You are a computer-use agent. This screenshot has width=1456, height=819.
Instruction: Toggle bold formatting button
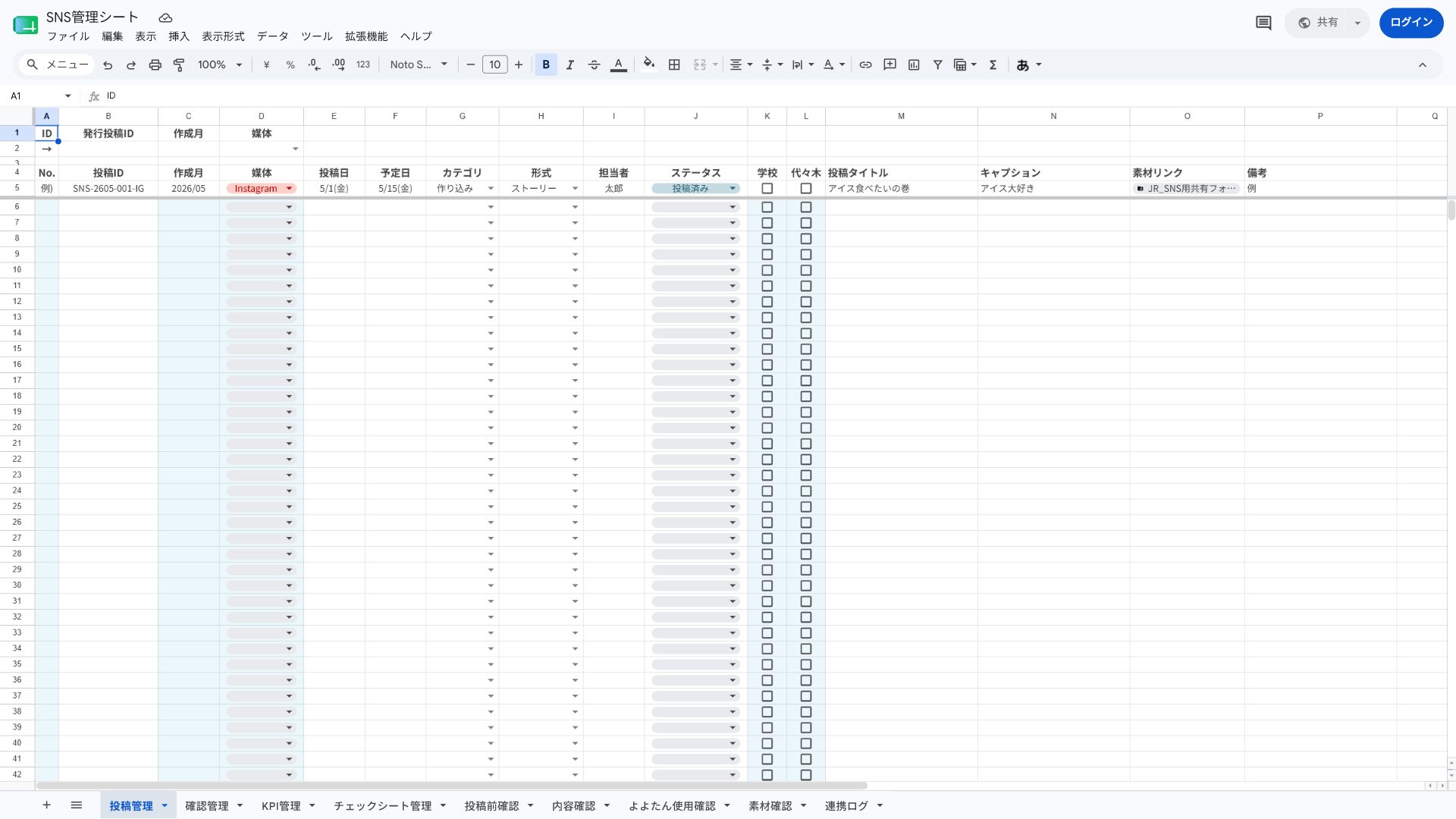[546, 65]
